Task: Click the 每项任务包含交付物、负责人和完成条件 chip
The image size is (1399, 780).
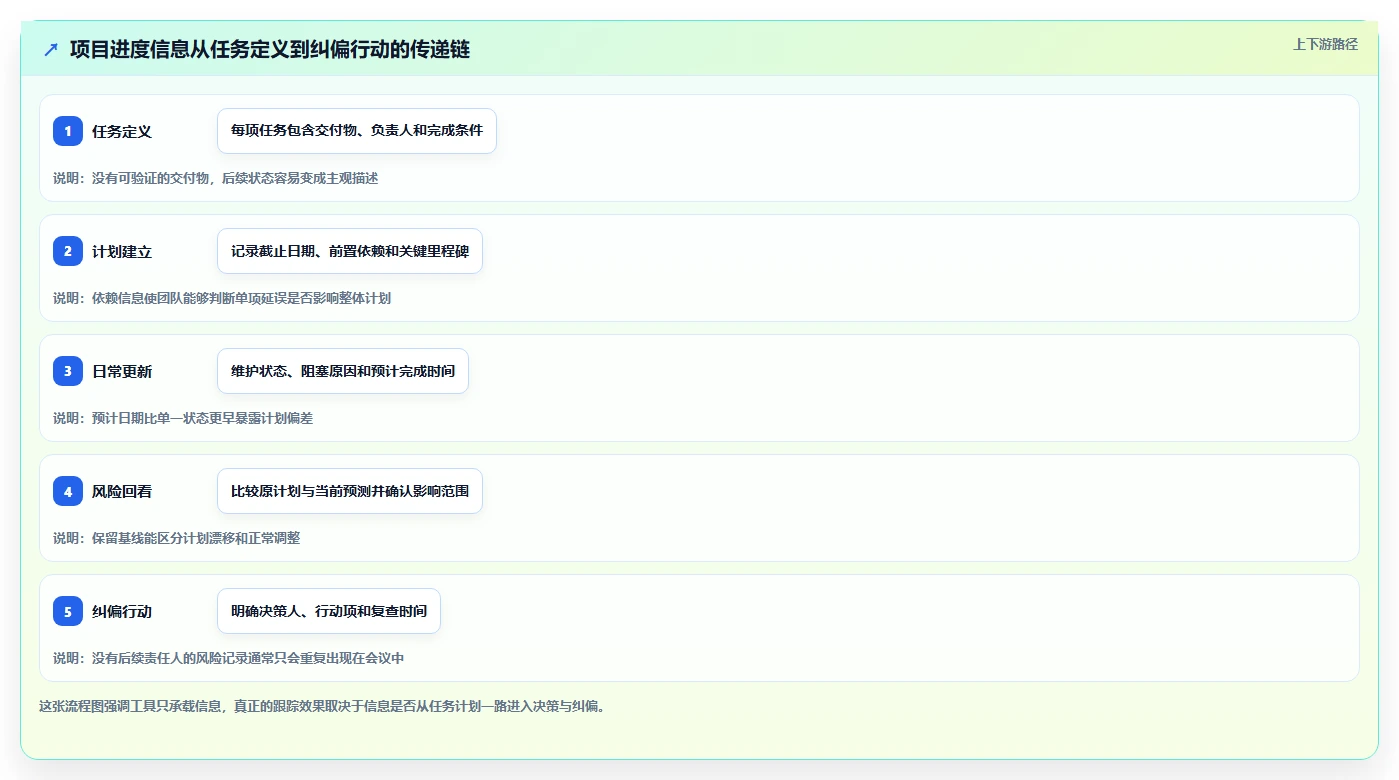Action: point(357,131)
